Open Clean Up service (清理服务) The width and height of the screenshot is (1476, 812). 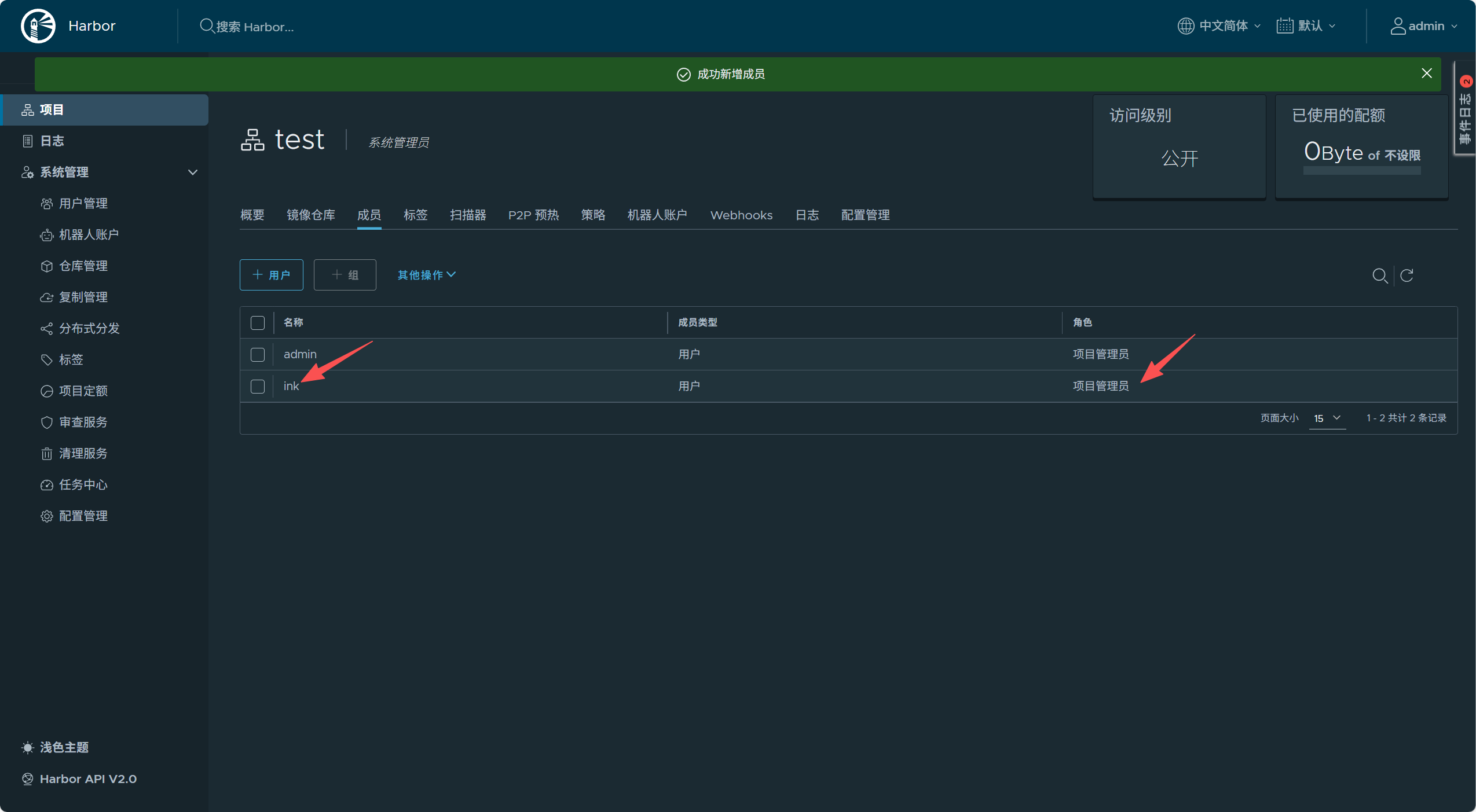point(83,453)
